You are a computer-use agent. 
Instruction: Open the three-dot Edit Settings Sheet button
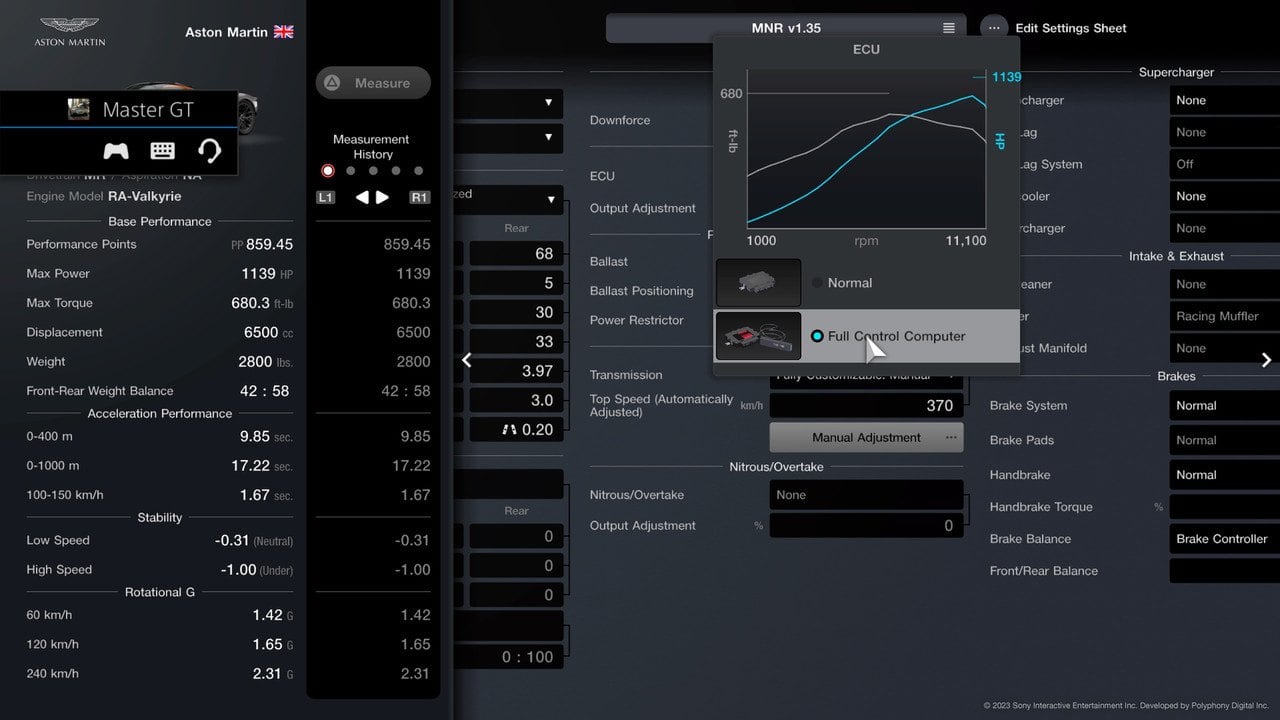(994, 28)
